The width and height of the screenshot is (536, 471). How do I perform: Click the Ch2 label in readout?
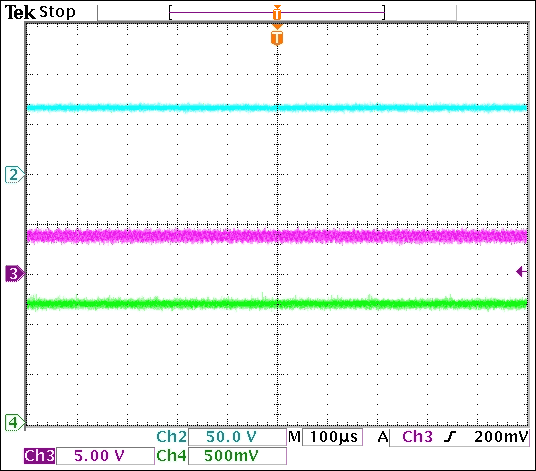pos(172,437)
